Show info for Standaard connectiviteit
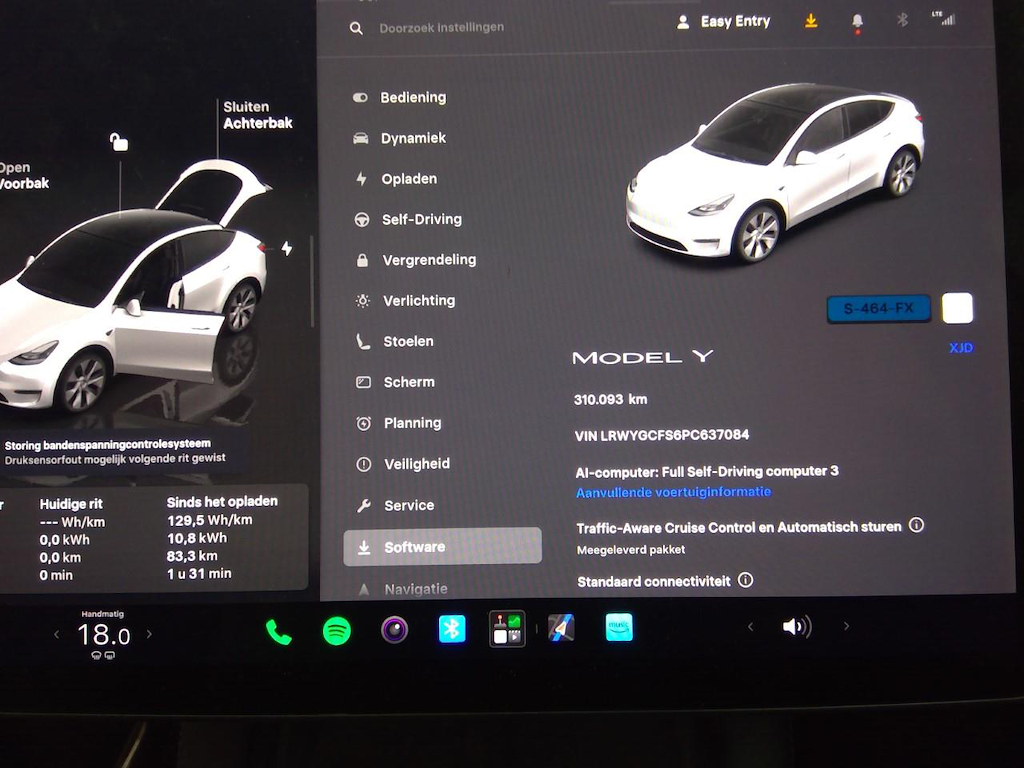The image size is (1024, 768). (745, 580)
